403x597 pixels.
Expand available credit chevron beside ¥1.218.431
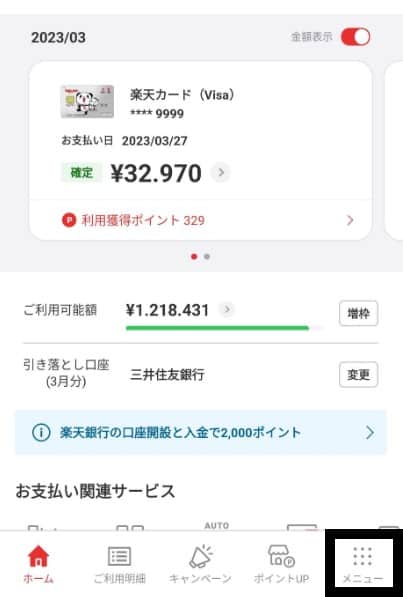[x=227, y=309]
